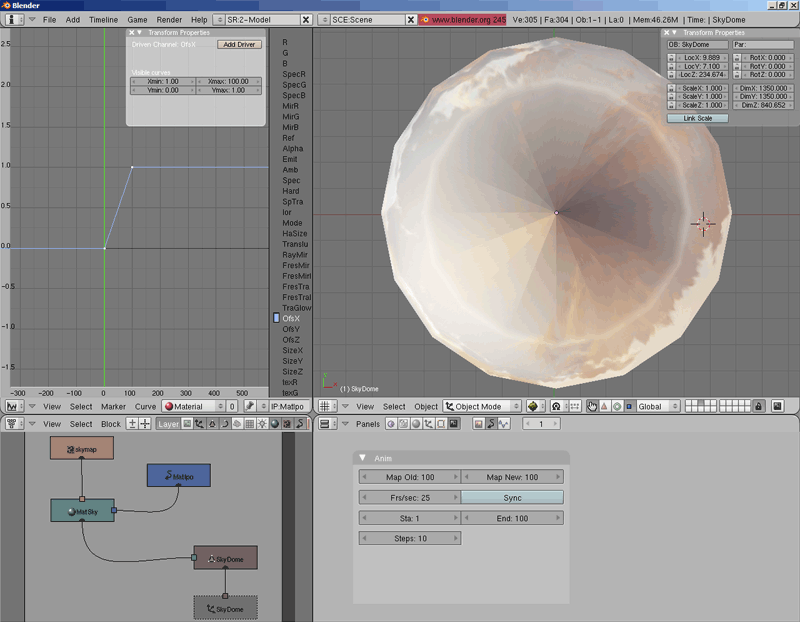This screenshot has width=800, height=622.
Task: Open the Shading context sphere icon
Action: (416, 424)
